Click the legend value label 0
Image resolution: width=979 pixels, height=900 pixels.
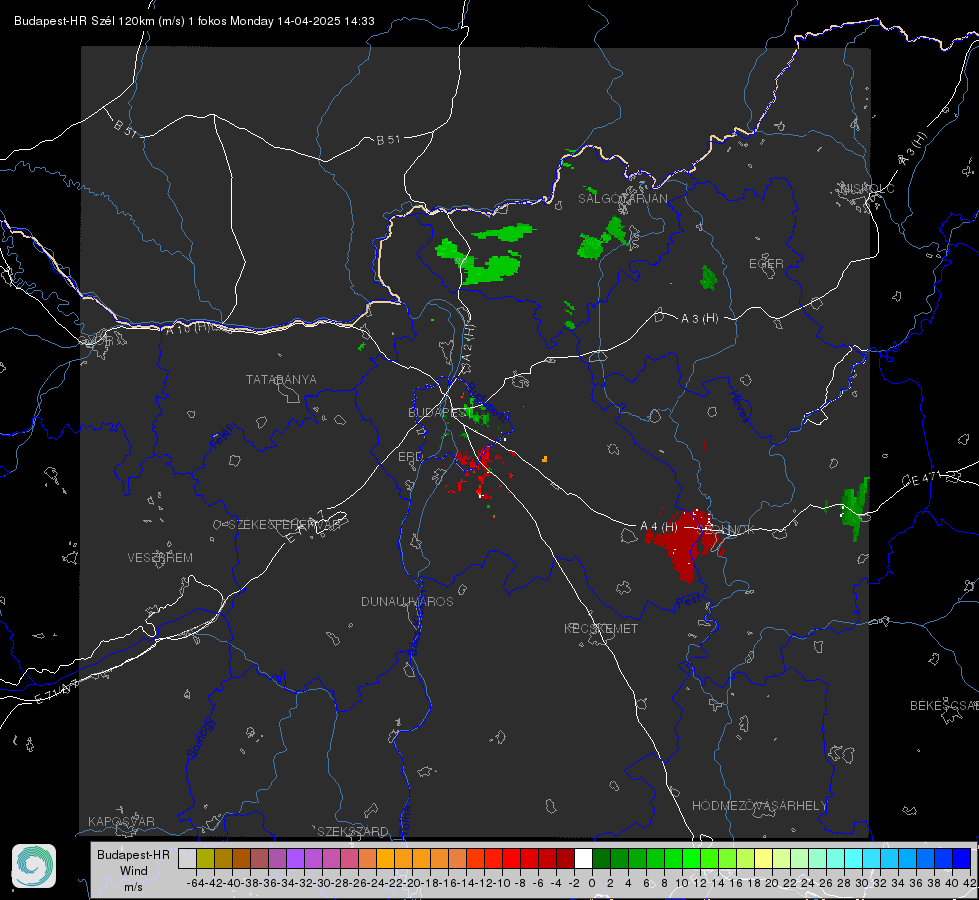tap(592, 883)
